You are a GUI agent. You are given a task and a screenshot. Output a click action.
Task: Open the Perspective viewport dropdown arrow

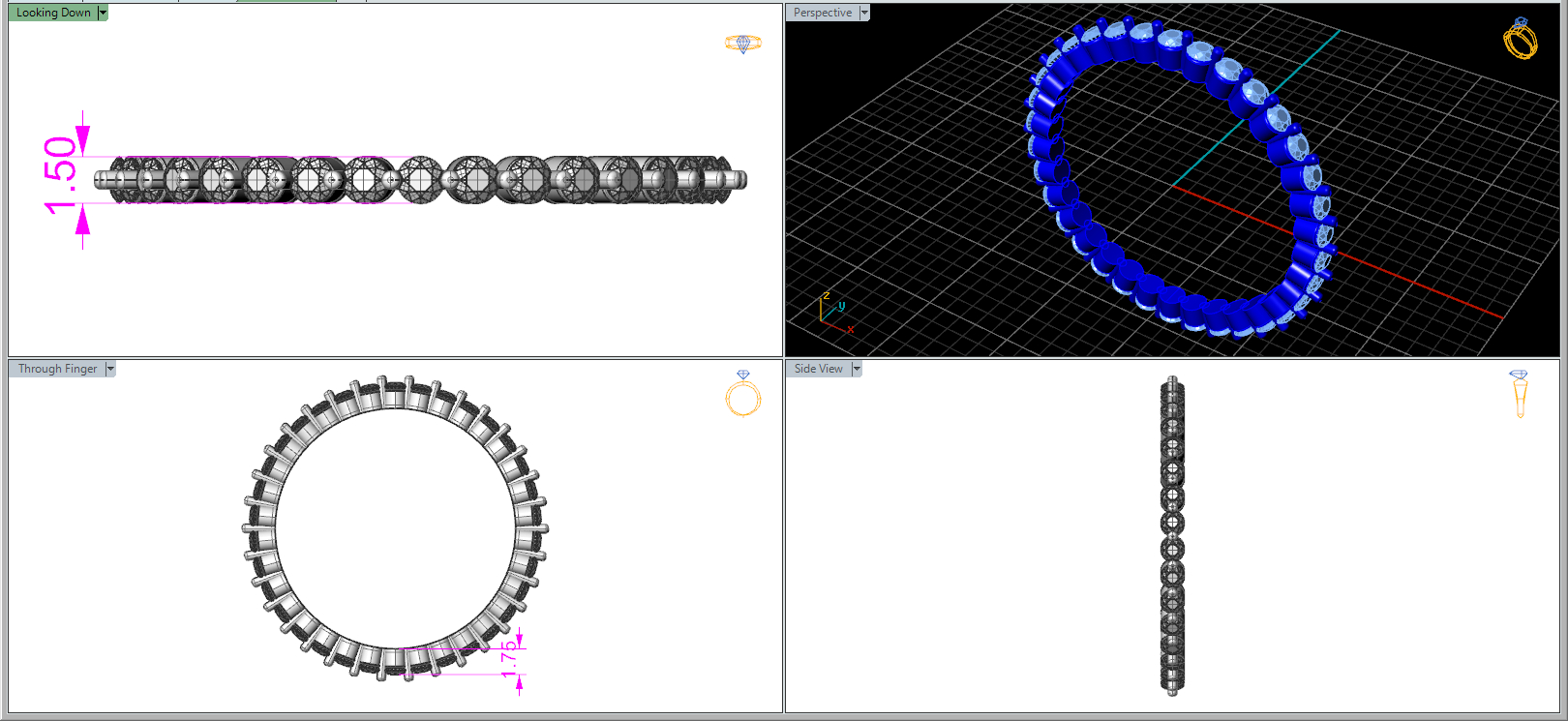[x=864, y=13]
